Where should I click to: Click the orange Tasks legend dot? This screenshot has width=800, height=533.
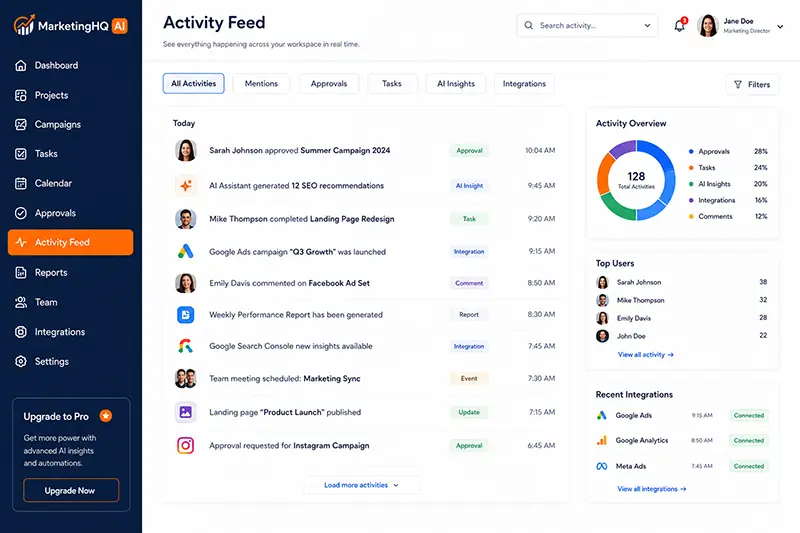pyautogui.click(x=691, y=168)
